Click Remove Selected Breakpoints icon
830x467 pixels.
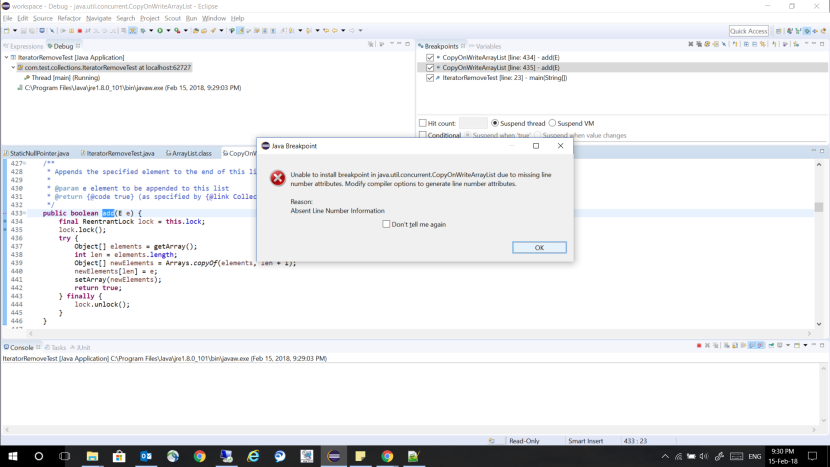point(691,44)
